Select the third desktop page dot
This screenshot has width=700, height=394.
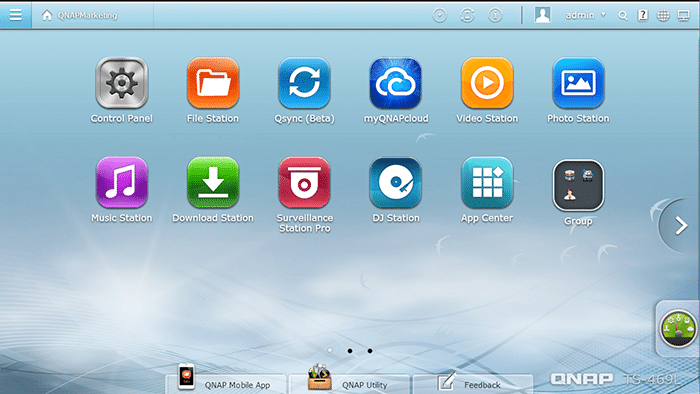click(370, 351)
